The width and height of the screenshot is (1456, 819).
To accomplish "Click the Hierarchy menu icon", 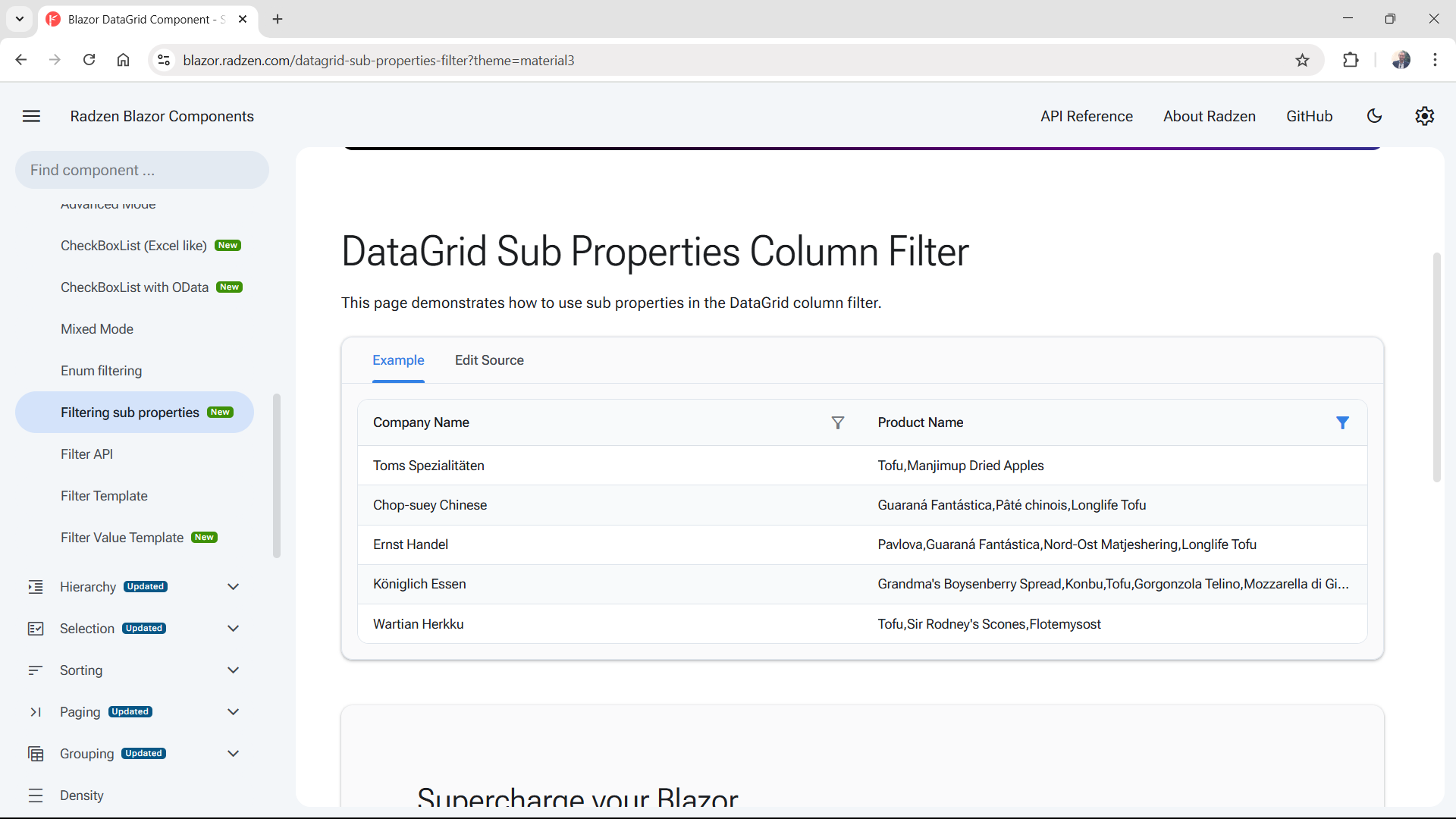I will click(x=36, y=587).
